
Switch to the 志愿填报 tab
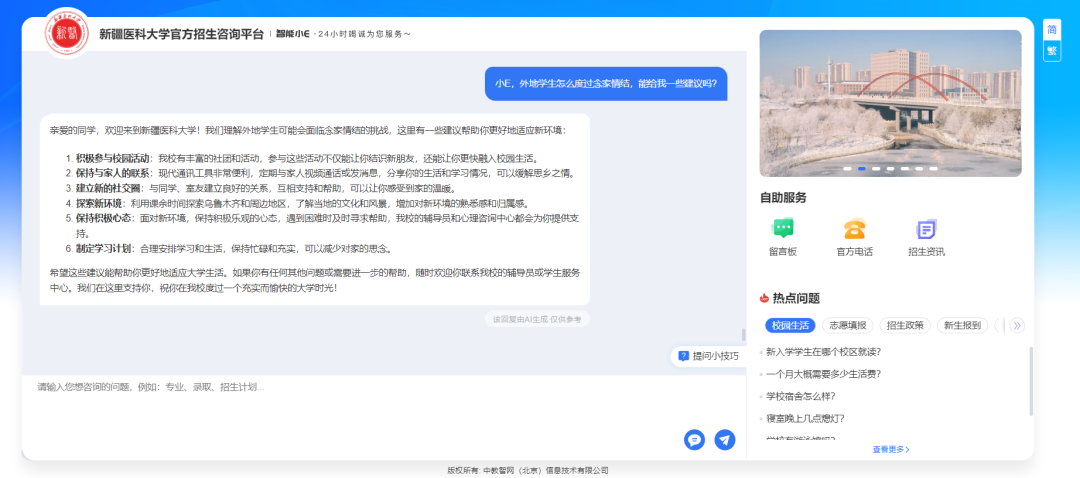click(x=848, y=325)
